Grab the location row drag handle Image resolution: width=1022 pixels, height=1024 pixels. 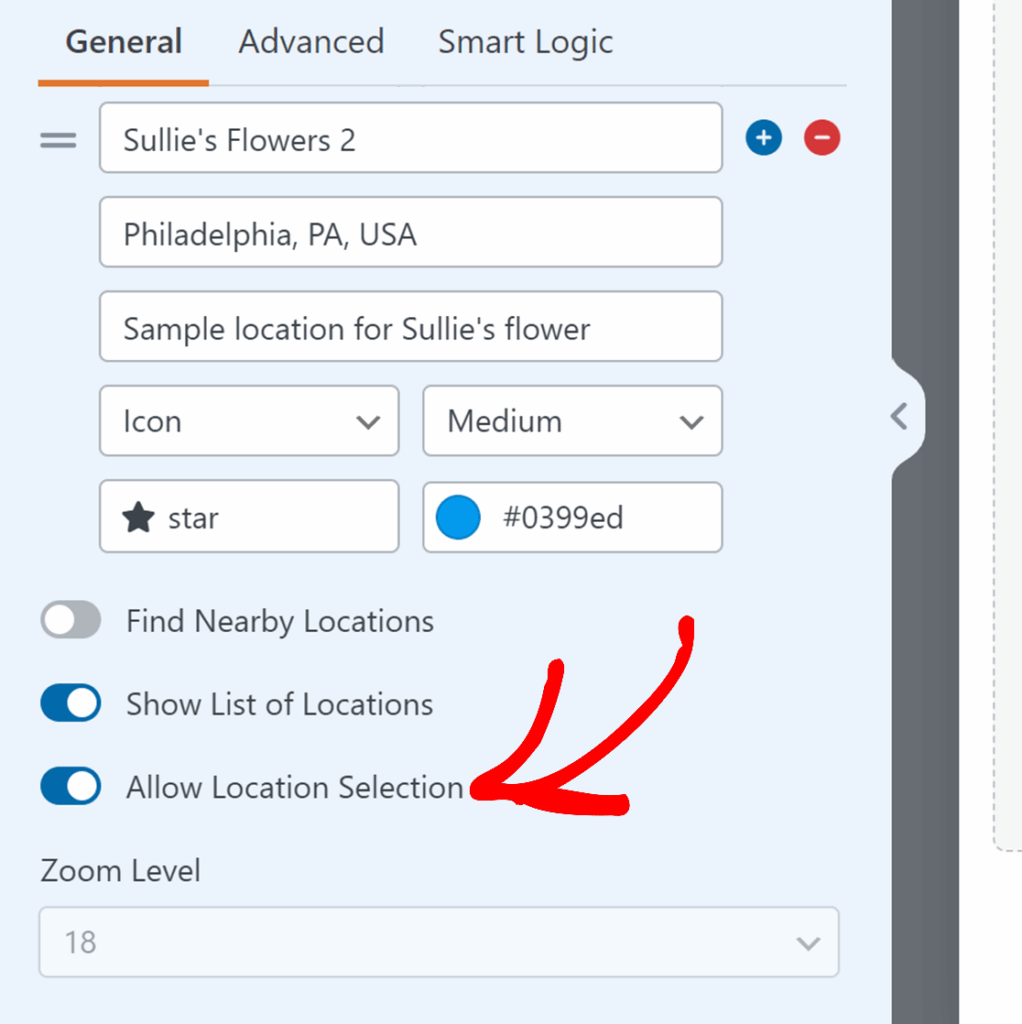pos(58,140)
